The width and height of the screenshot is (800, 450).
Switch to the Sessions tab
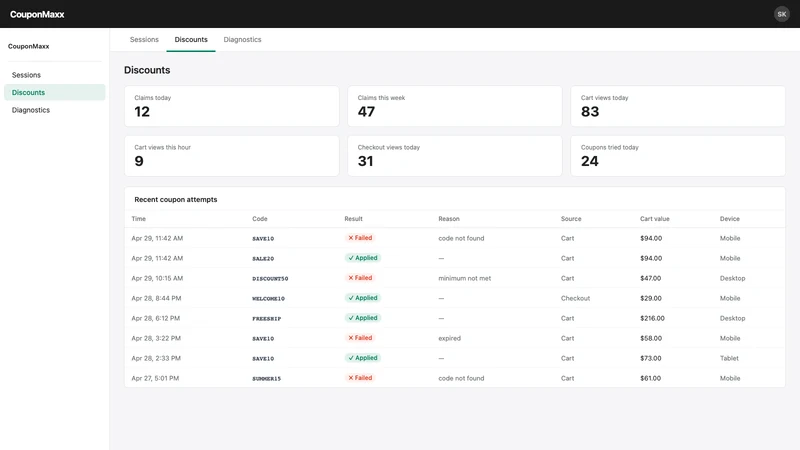pyautogui.click(x=144, y=39)
